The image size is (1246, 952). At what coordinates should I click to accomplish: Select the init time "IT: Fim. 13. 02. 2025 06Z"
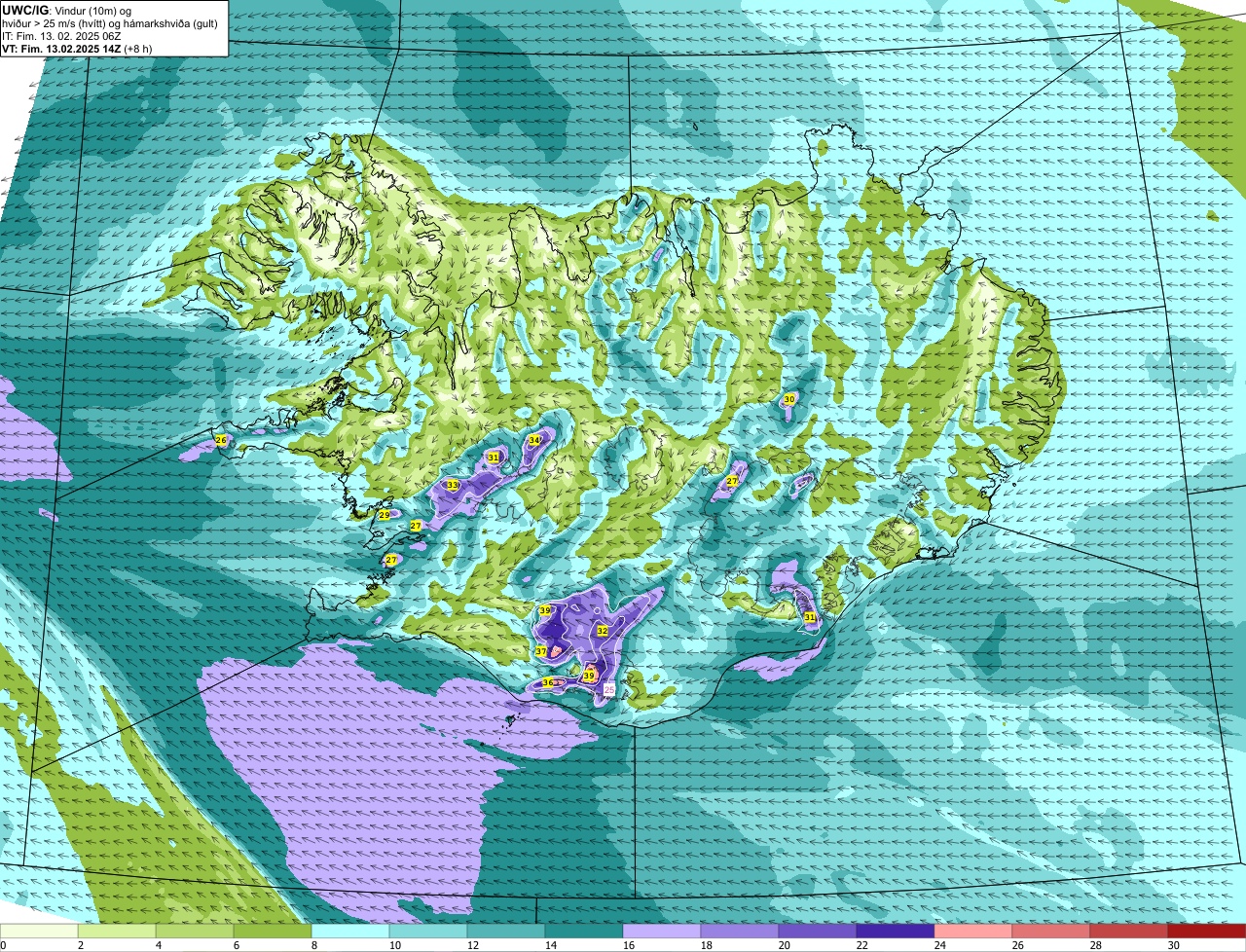[61, 35]
